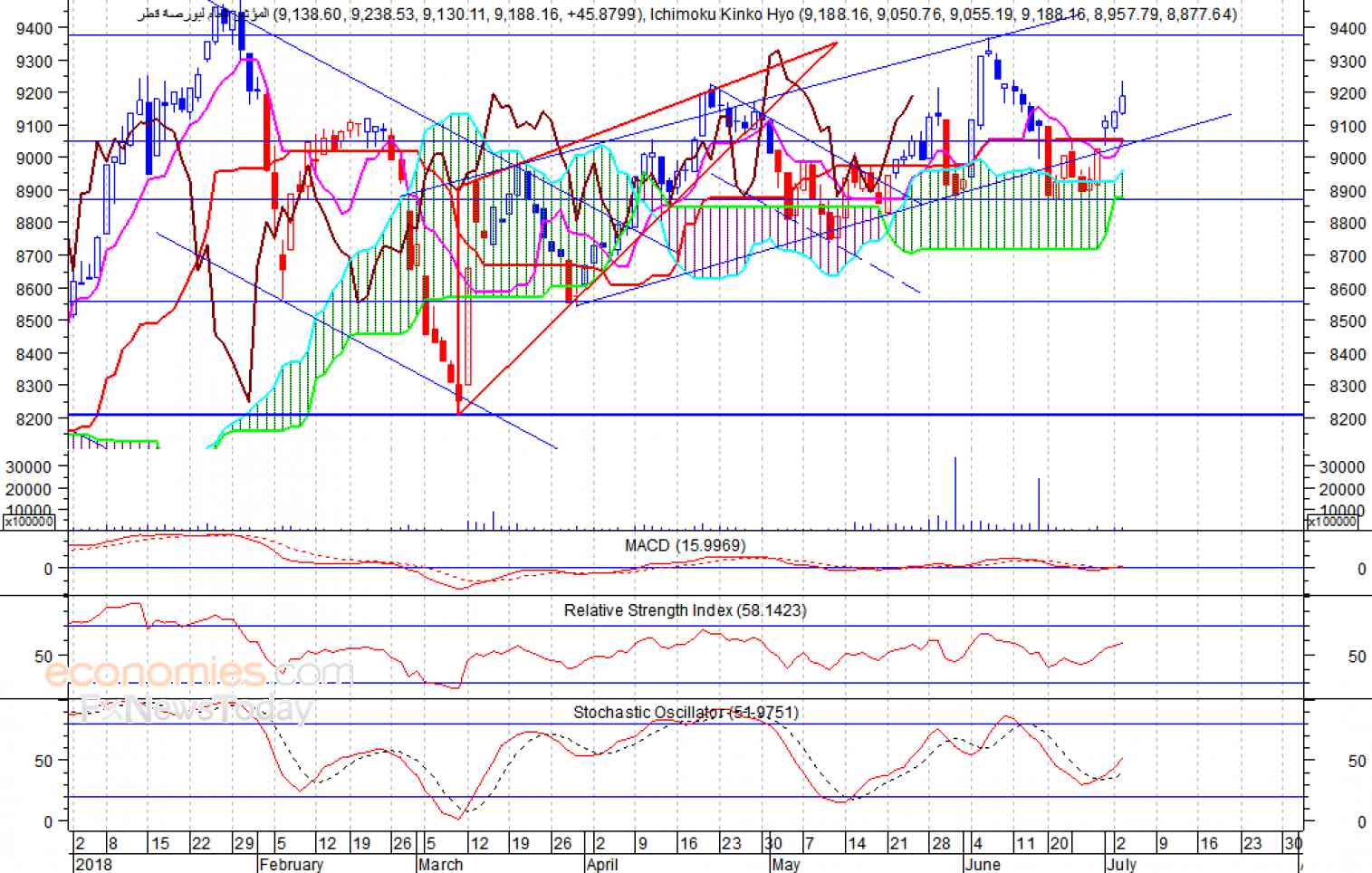This screenshot has height=873, width=1372.
Task: Click the July month label
Action: tap(1121, 864)
